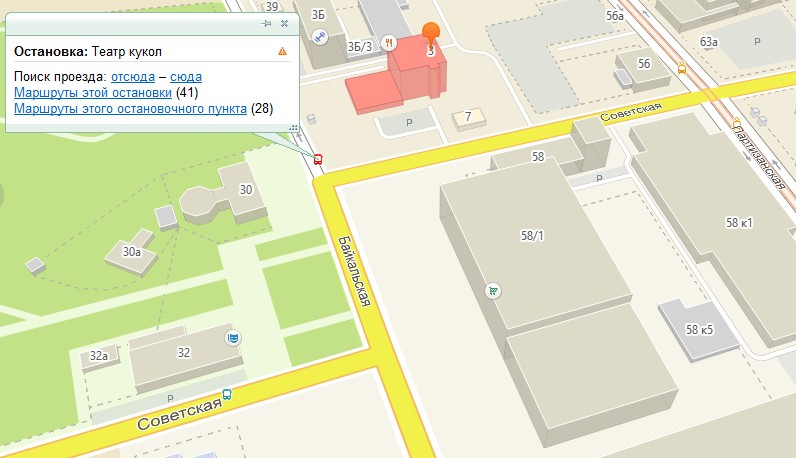This screenshot has height=458, width=796.
Task: Open route search "сюда" link
Action: [x=186, y=77]
